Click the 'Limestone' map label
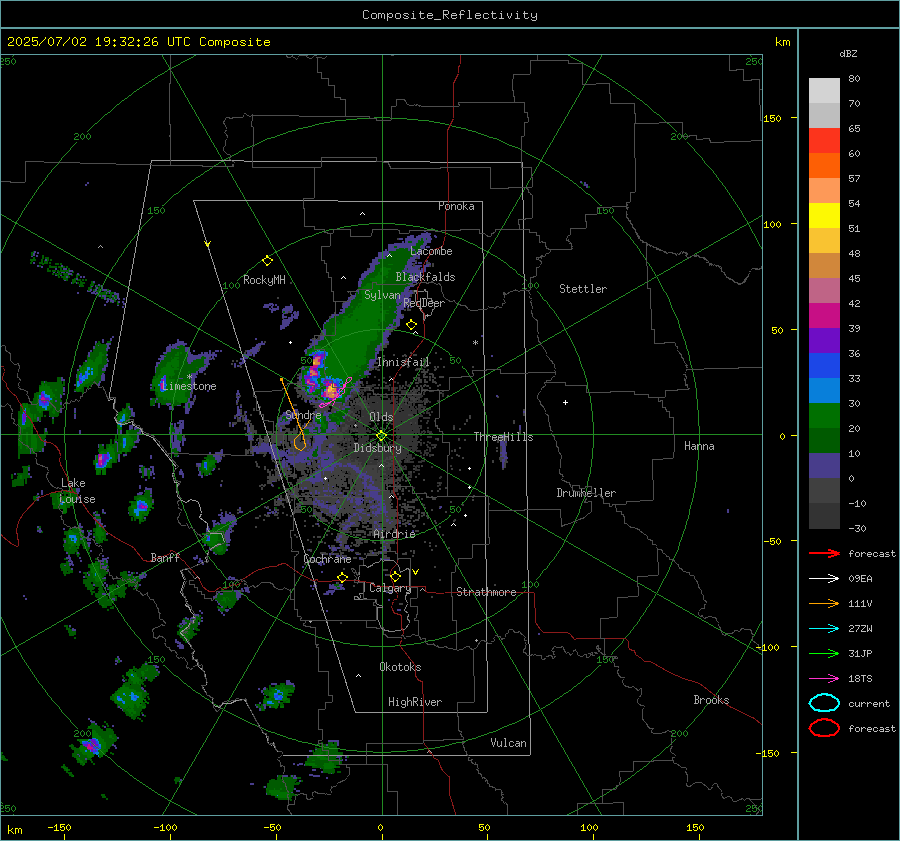Screen dimensions: 900x841 189,386
